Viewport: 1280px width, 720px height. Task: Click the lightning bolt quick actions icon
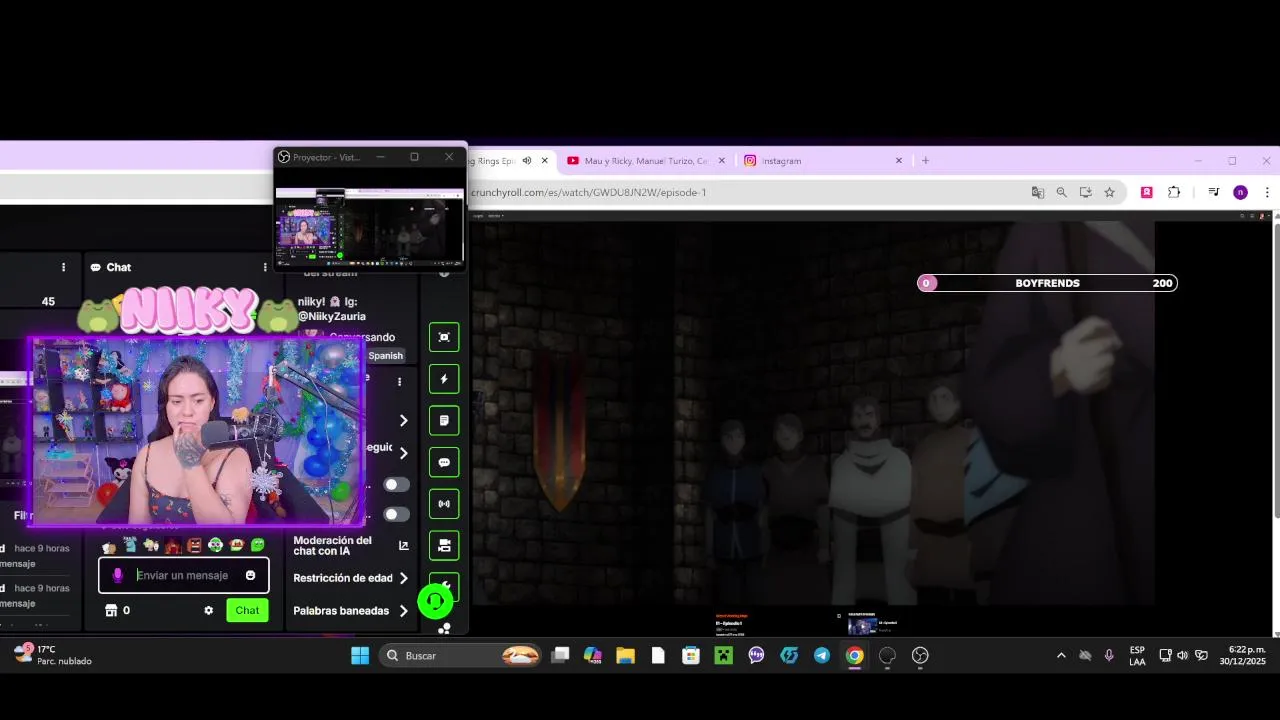(444, 379)
